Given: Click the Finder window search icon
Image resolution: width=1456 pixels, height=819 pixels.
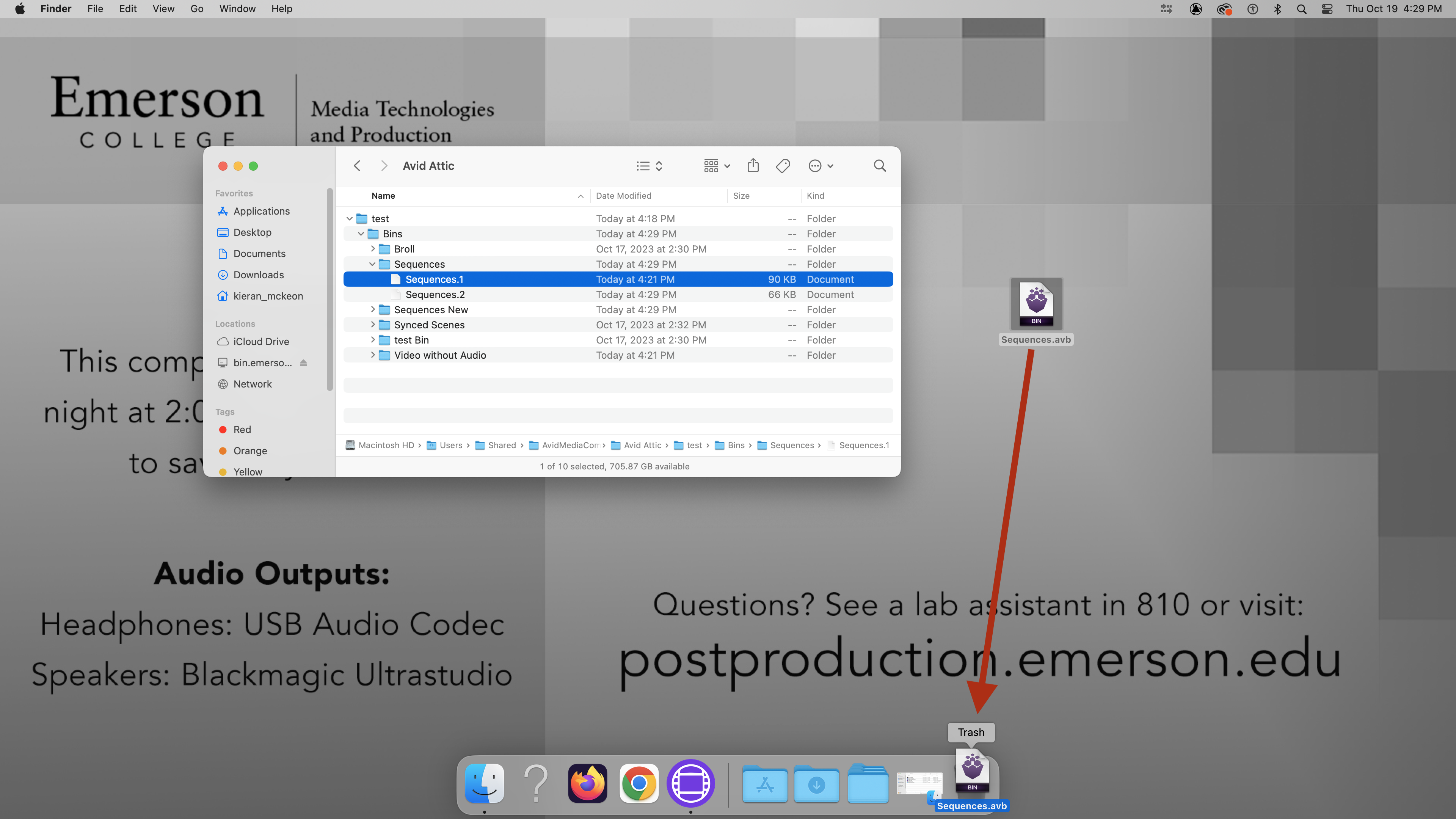Looking at the screenshot, I should pyautogui.click(x=880, y=166).
